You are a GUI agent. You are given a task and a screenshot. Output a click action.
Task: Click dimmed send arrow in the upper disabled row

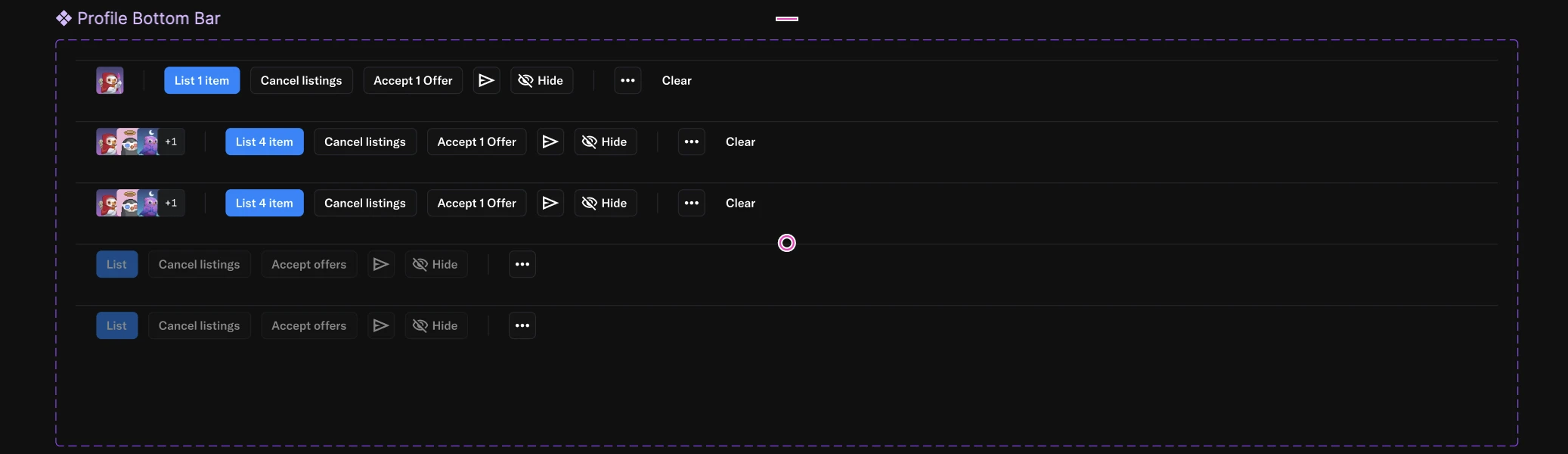(x=381, y=264)
